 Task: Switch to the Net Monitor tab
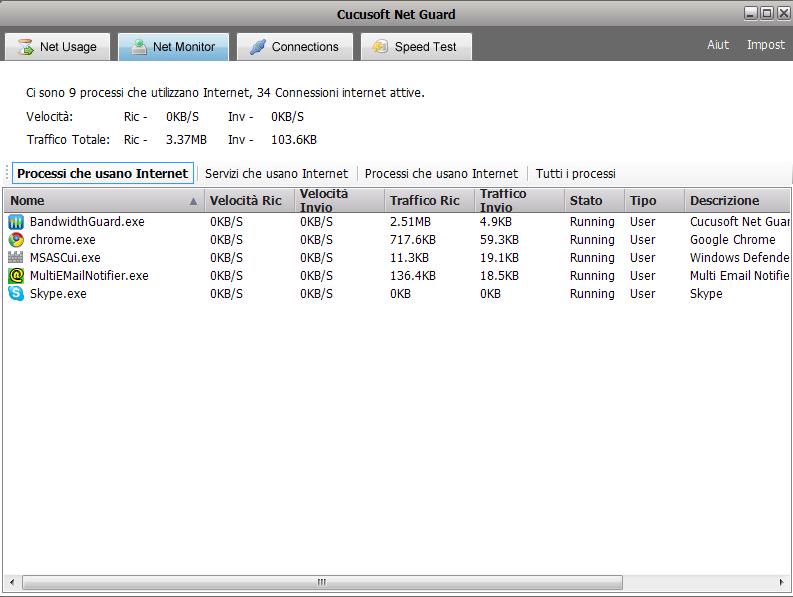coord(173,47)
